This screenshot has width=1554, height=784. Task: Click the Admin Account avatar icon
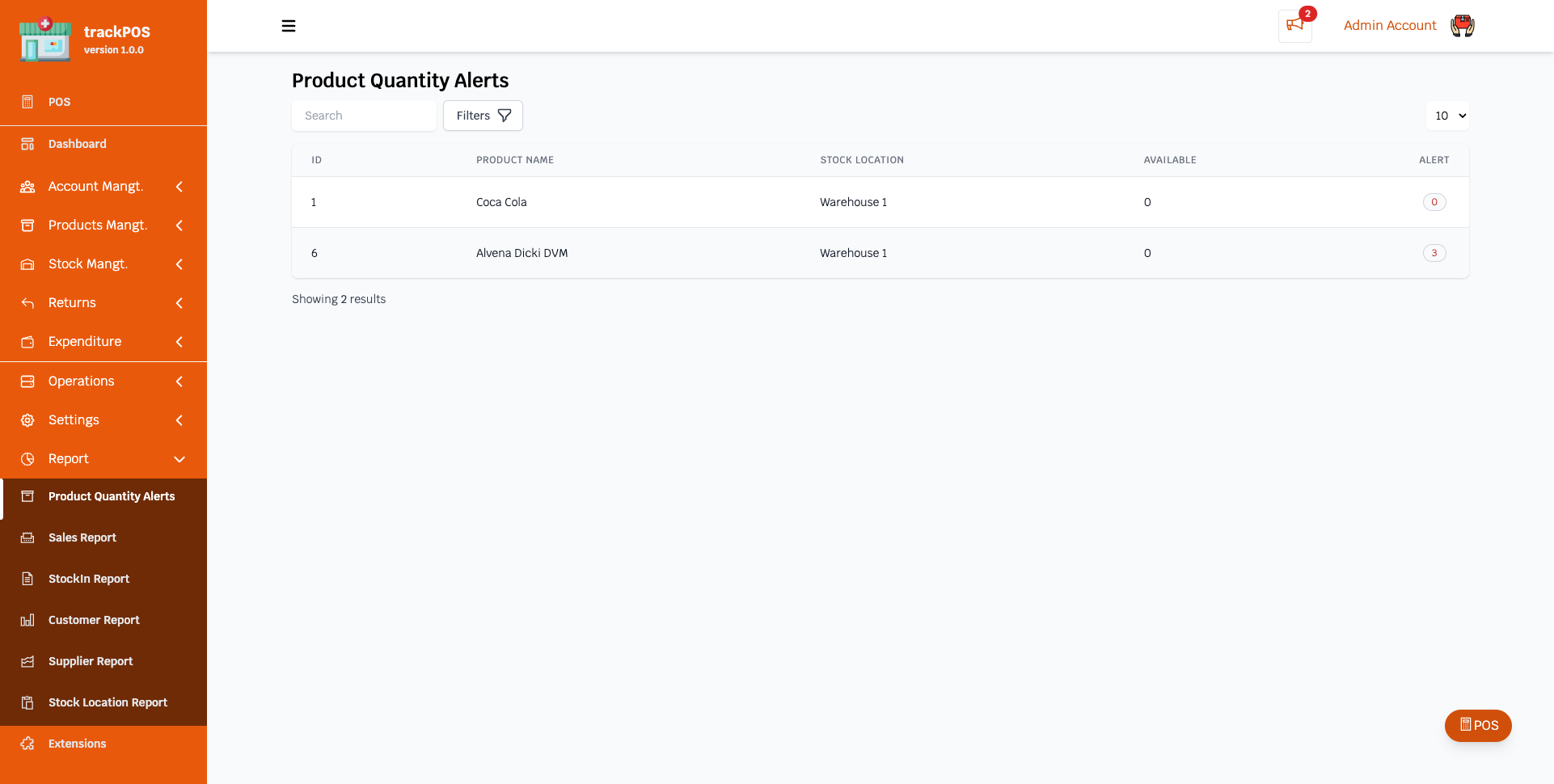[x=1461, y=26]
